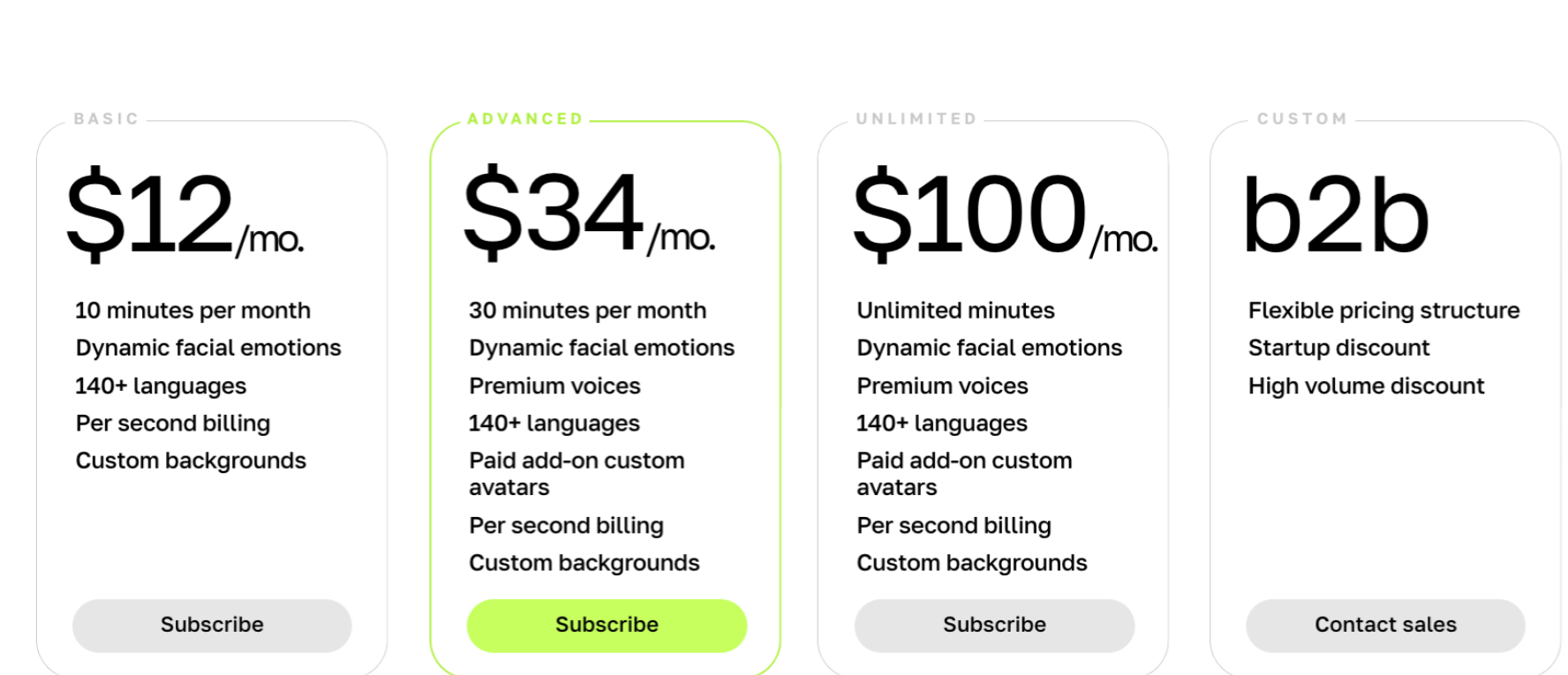
Task: Click the "High volume discount" item
Action: (x=1366, y=386)
